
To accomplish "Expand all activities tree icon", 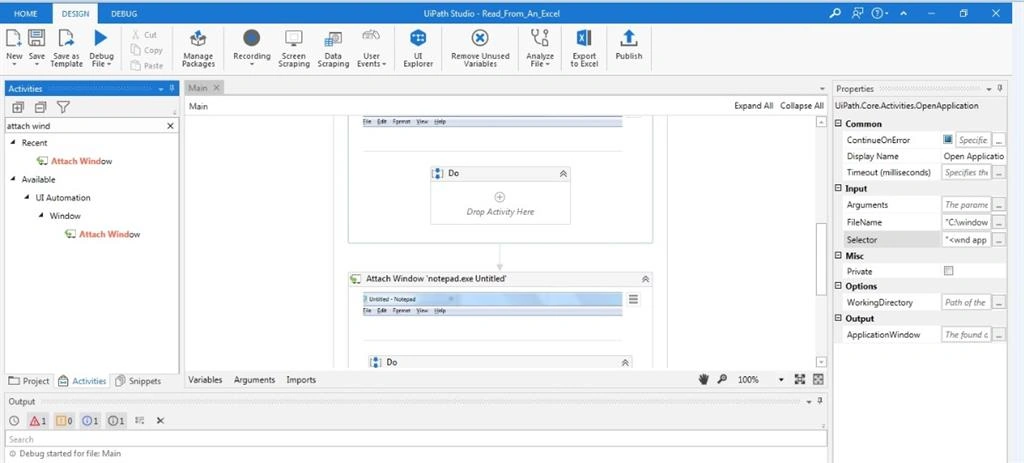I will 18,107.
